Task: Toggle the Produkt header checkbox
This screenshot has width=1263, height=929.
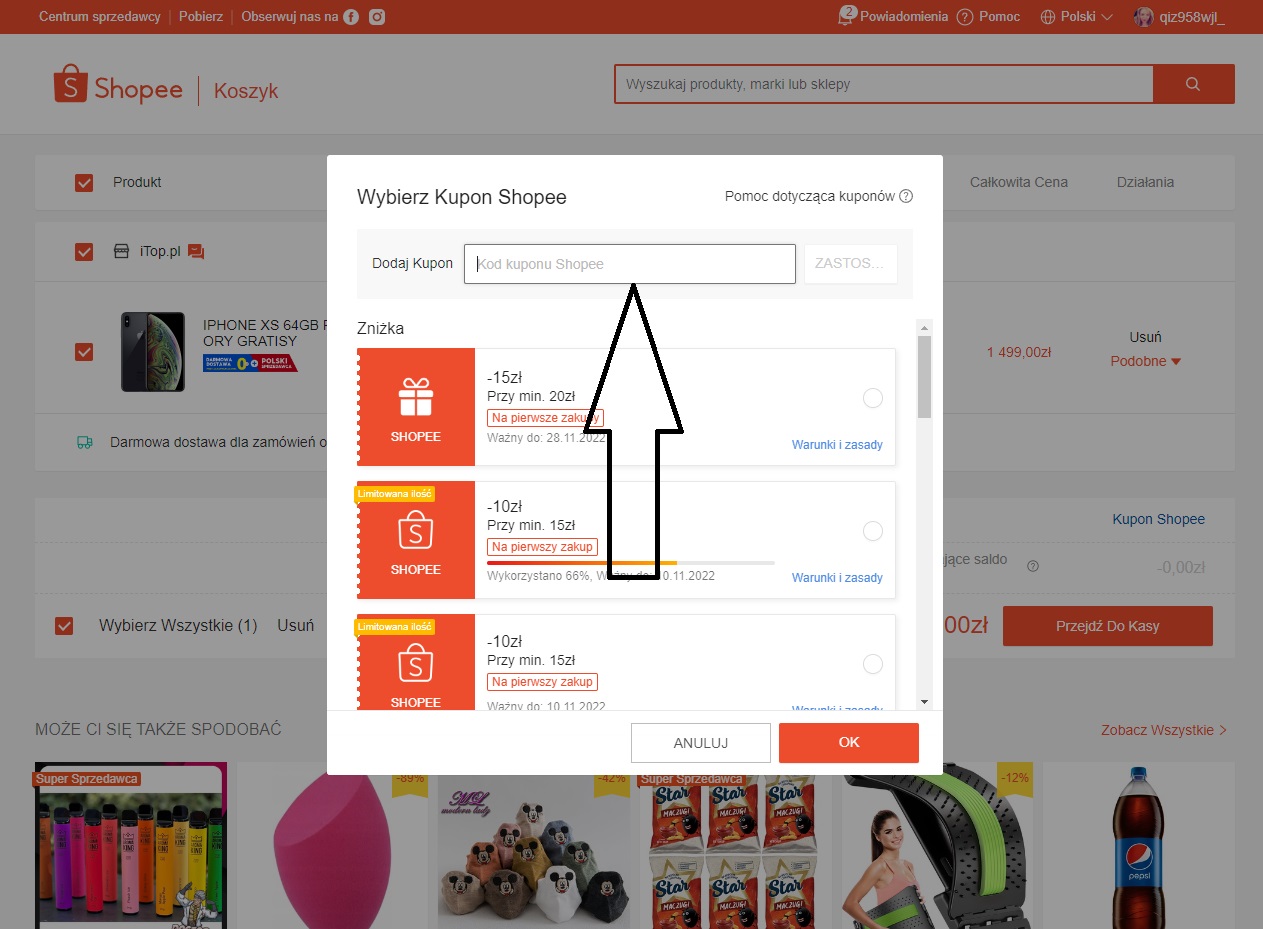Action: (x=84, y=183)
